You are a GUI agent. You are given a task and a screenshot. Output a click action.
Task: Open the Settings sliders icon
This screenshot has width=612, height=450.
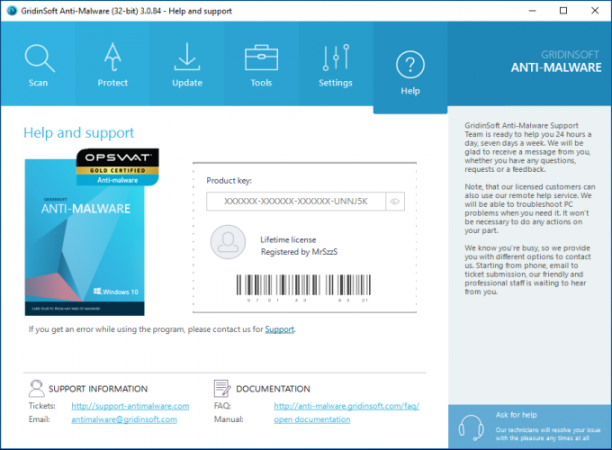pos(336,57)
